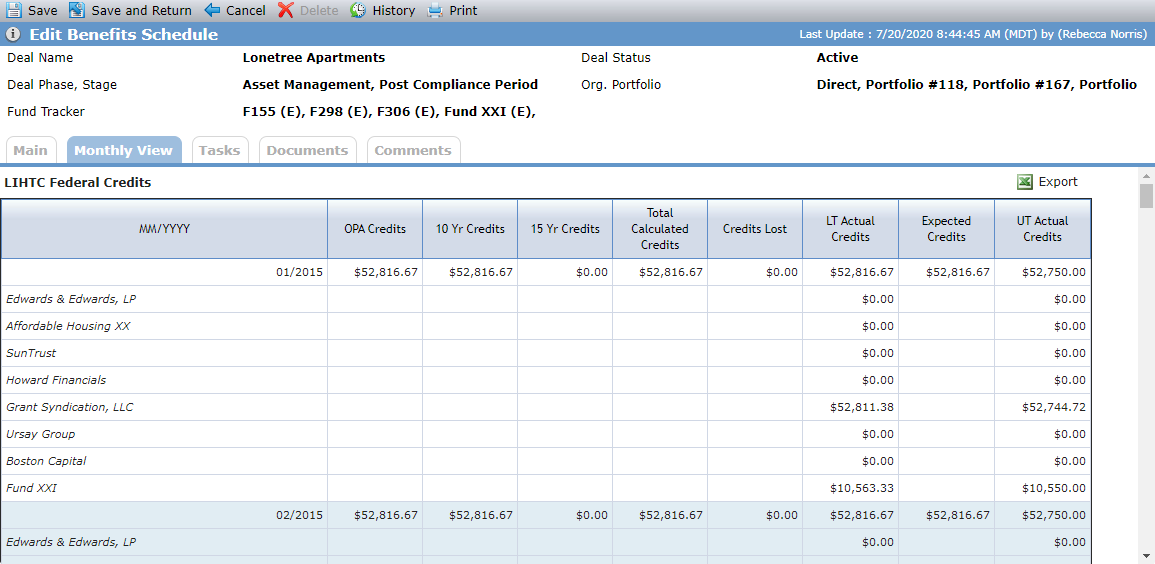Click the Save floppy disk icon
Image resolution: width=1155 pixels, height=564 pixels.
(14, 10)
